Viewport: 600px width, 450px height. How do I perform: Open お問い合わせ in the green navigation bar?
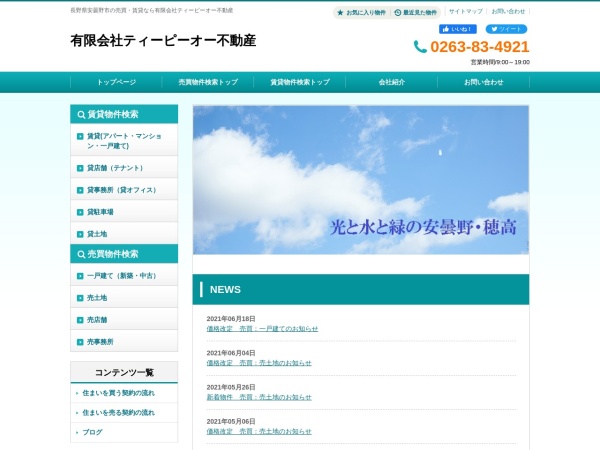coord(484,82)
